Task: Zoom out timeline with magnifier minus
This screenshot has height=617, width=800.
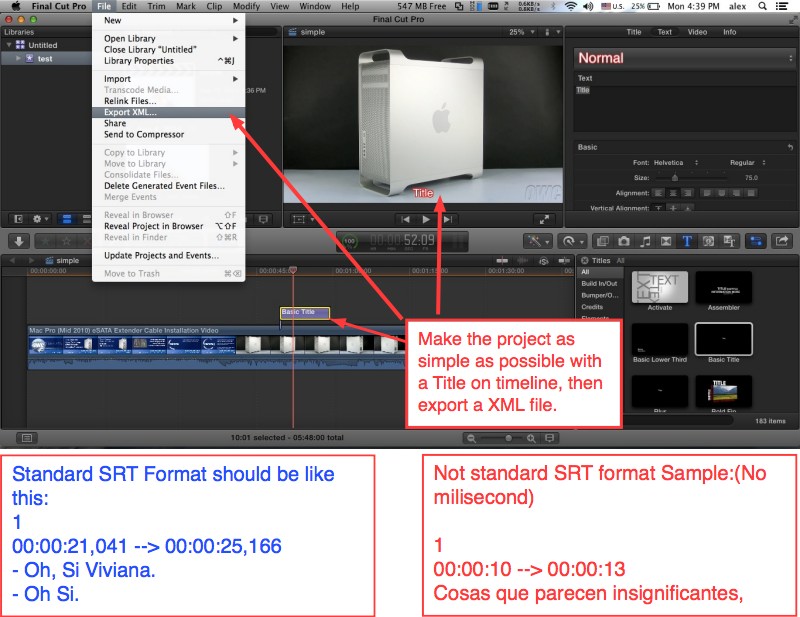Action: click(471, 438)
